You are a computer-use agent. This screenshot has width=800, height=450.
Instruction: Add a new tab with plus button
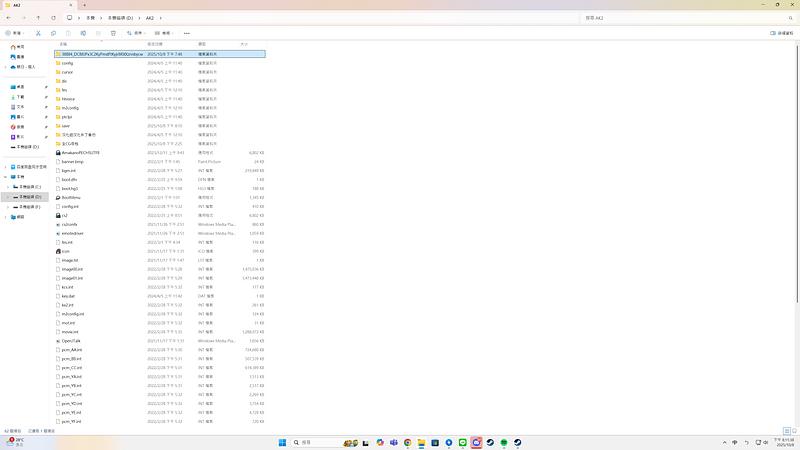[x=85, y=5]
